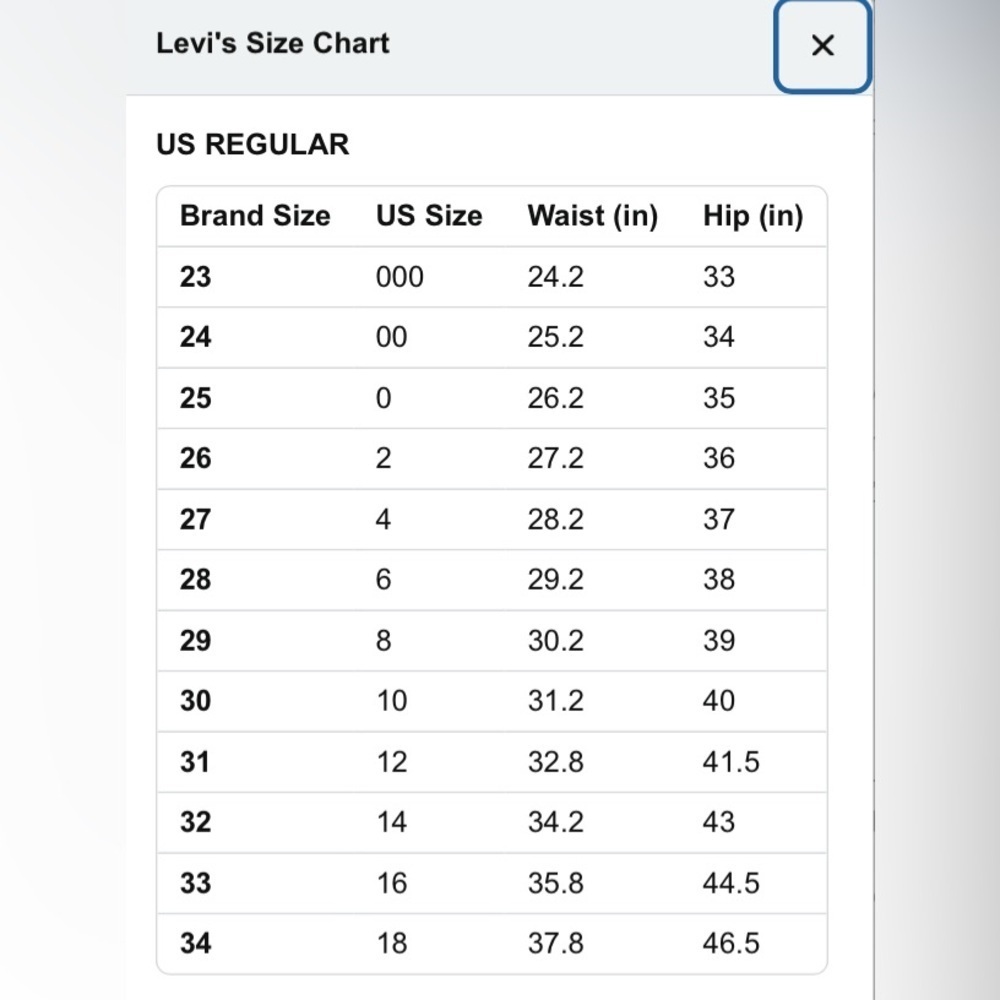Click US size 000 cell
The image size is (1000, 1000).
(400, 277)
